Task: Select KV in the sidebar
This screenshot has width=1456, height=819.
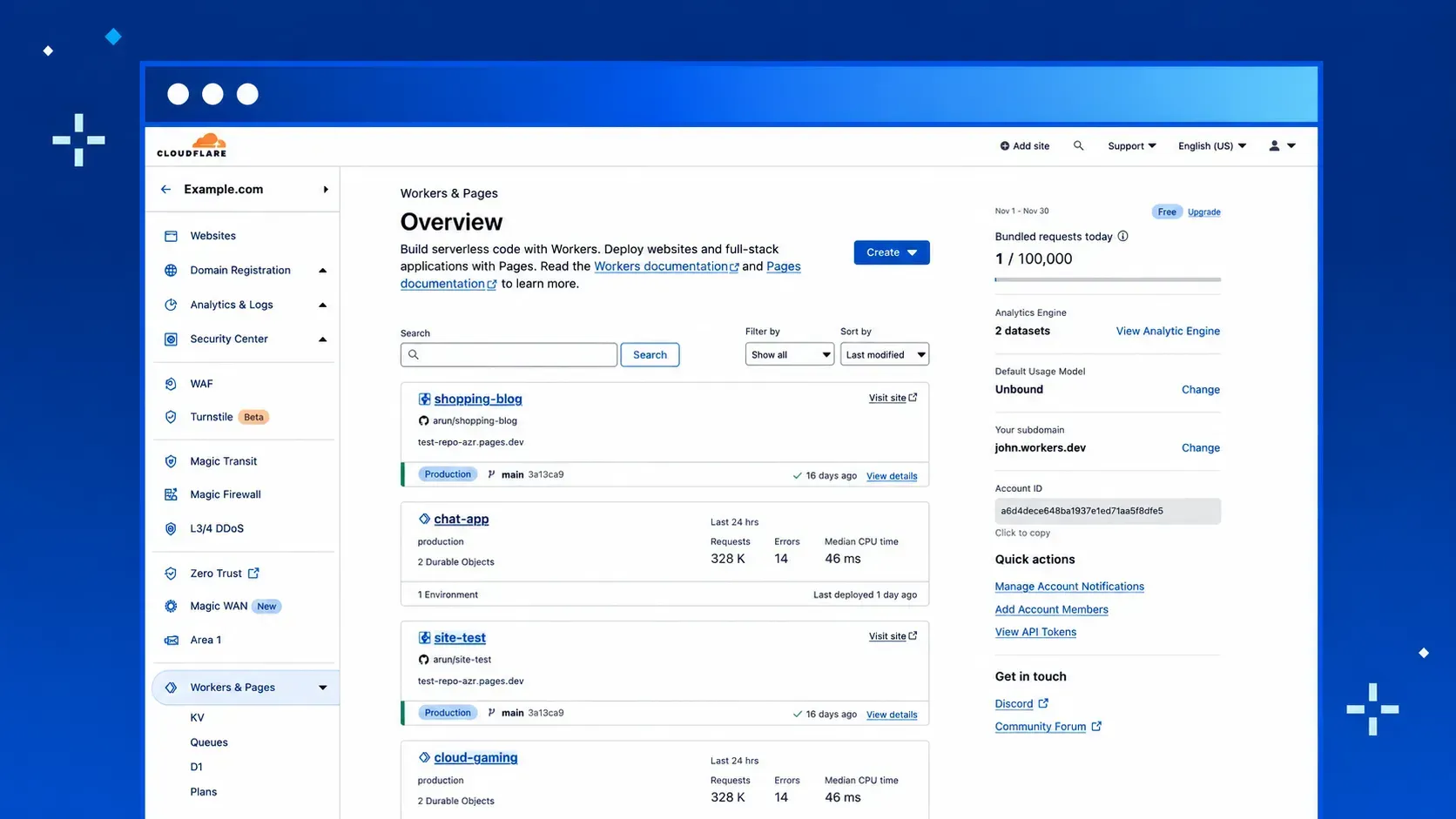Action: tap(197, 718)
